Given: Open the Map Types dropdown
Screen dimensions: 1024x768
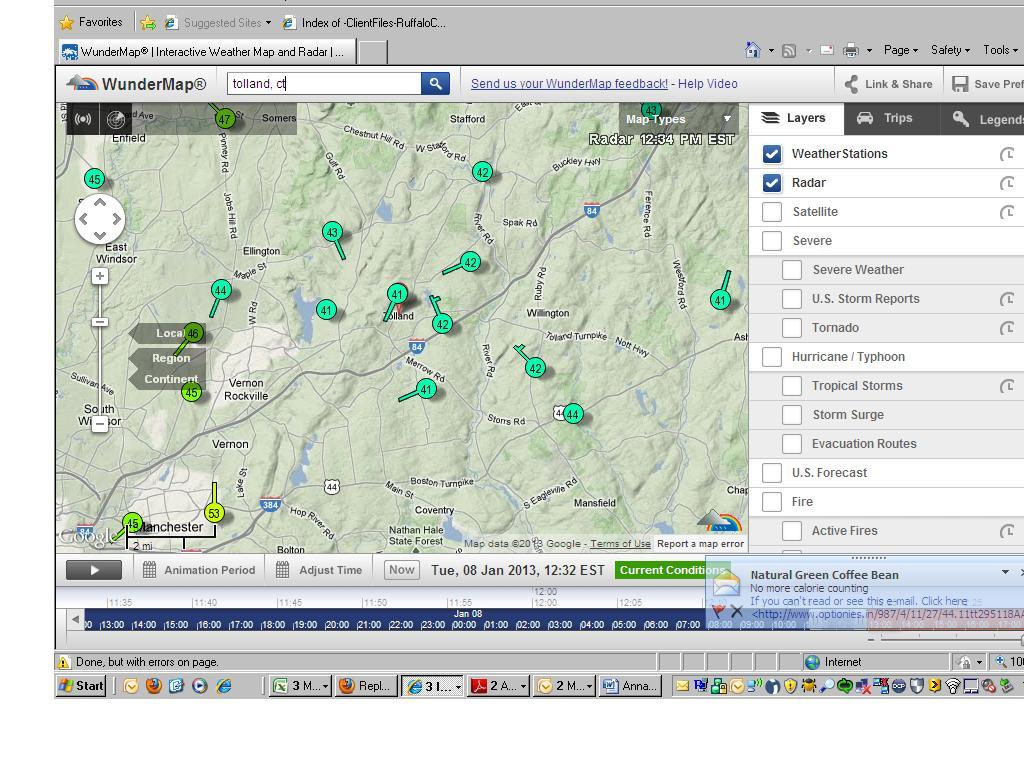Looking at the screenshot, I should click(678, 119).
